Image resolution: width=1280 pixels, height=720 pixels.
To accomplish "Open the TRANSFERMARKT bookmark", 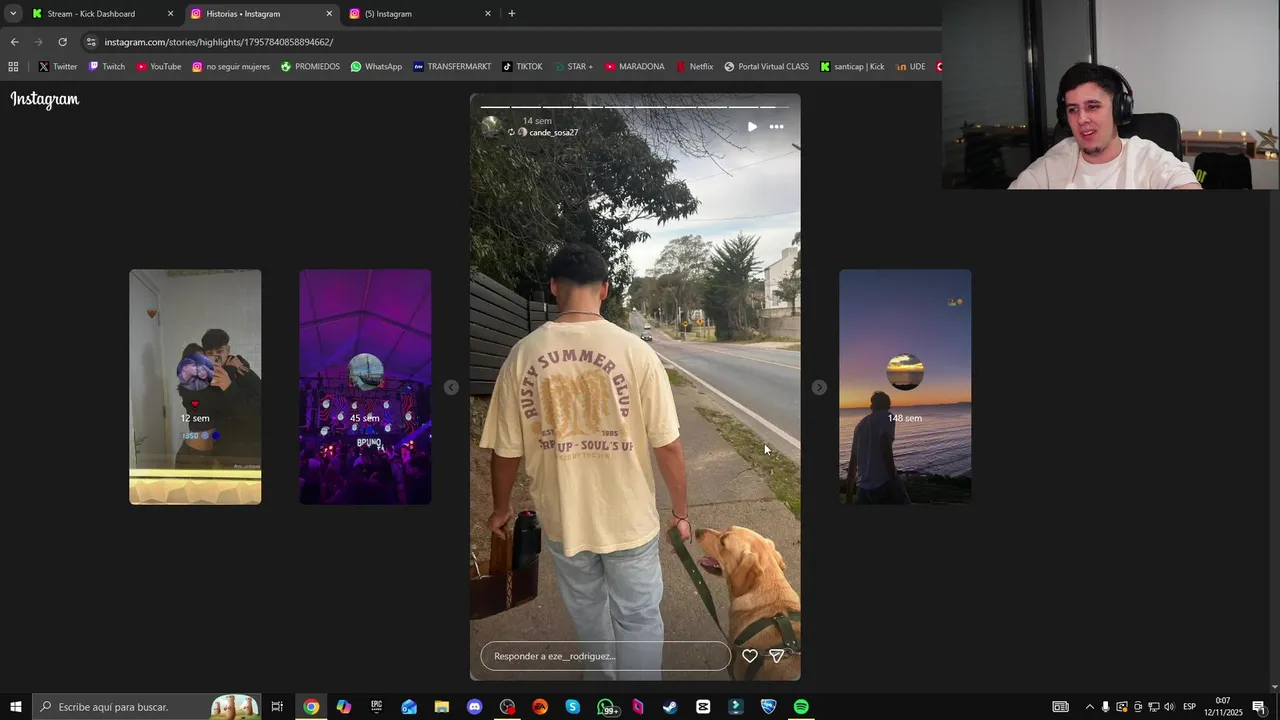I will tap(452, 67).
